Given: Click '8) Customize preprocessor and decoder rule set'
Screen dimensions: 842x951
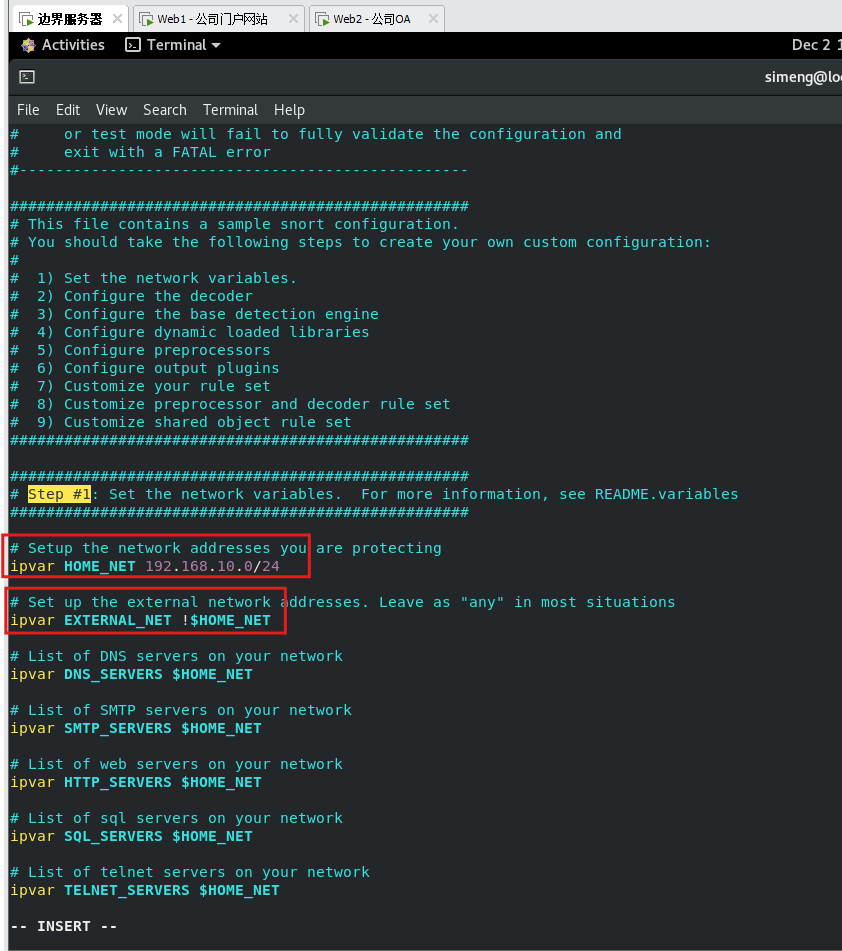Looking at the screenshot, I should click(244, 404).
